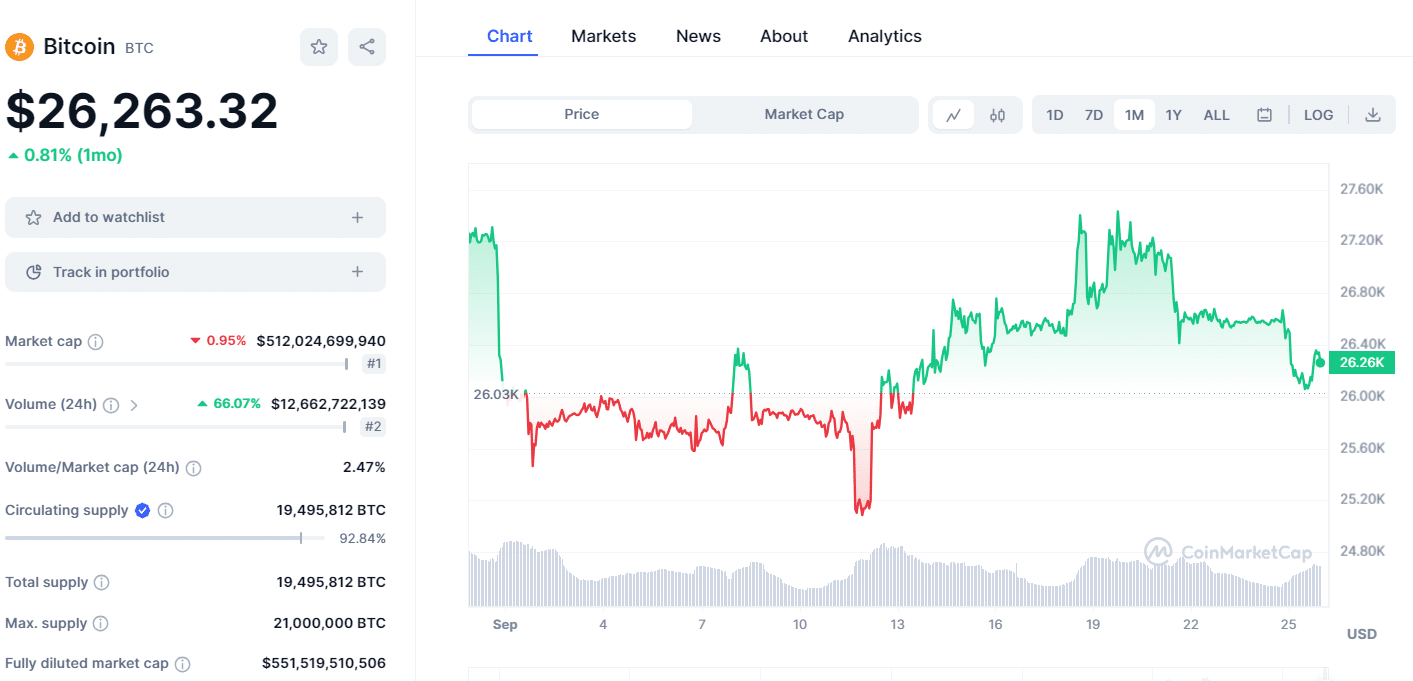1413x681 pixels.
Task: Open the Analytics tab
Action: click(x=885, y=36)
